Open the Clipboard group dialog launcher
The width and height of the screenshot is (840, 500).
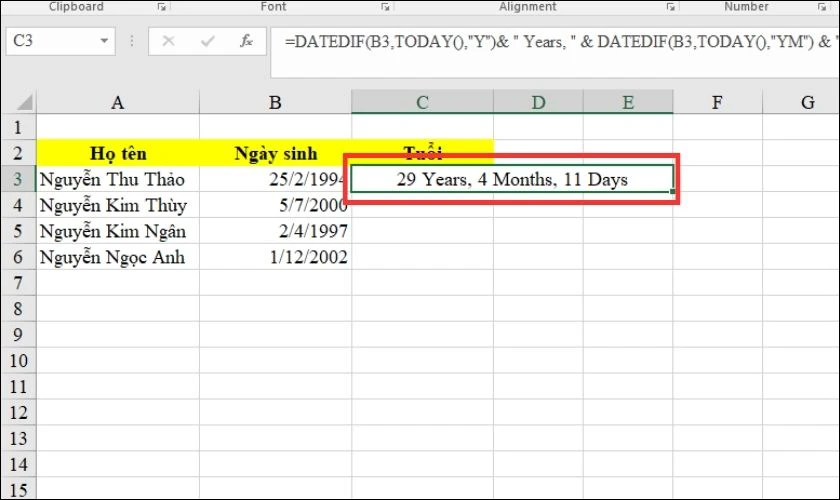(x=161, y=7)
